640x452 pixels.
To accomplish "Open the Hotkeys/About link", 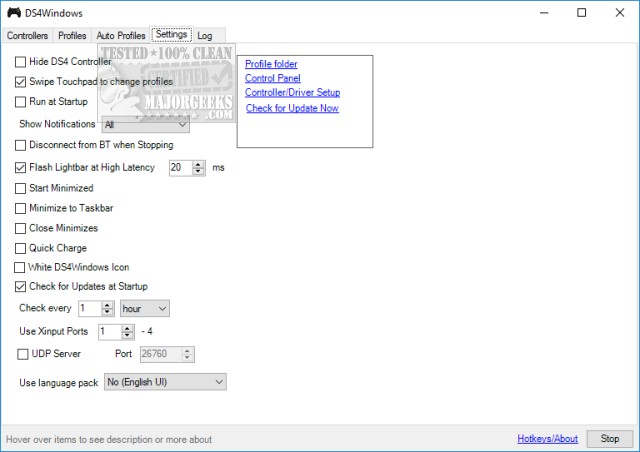I will [547, 439].
